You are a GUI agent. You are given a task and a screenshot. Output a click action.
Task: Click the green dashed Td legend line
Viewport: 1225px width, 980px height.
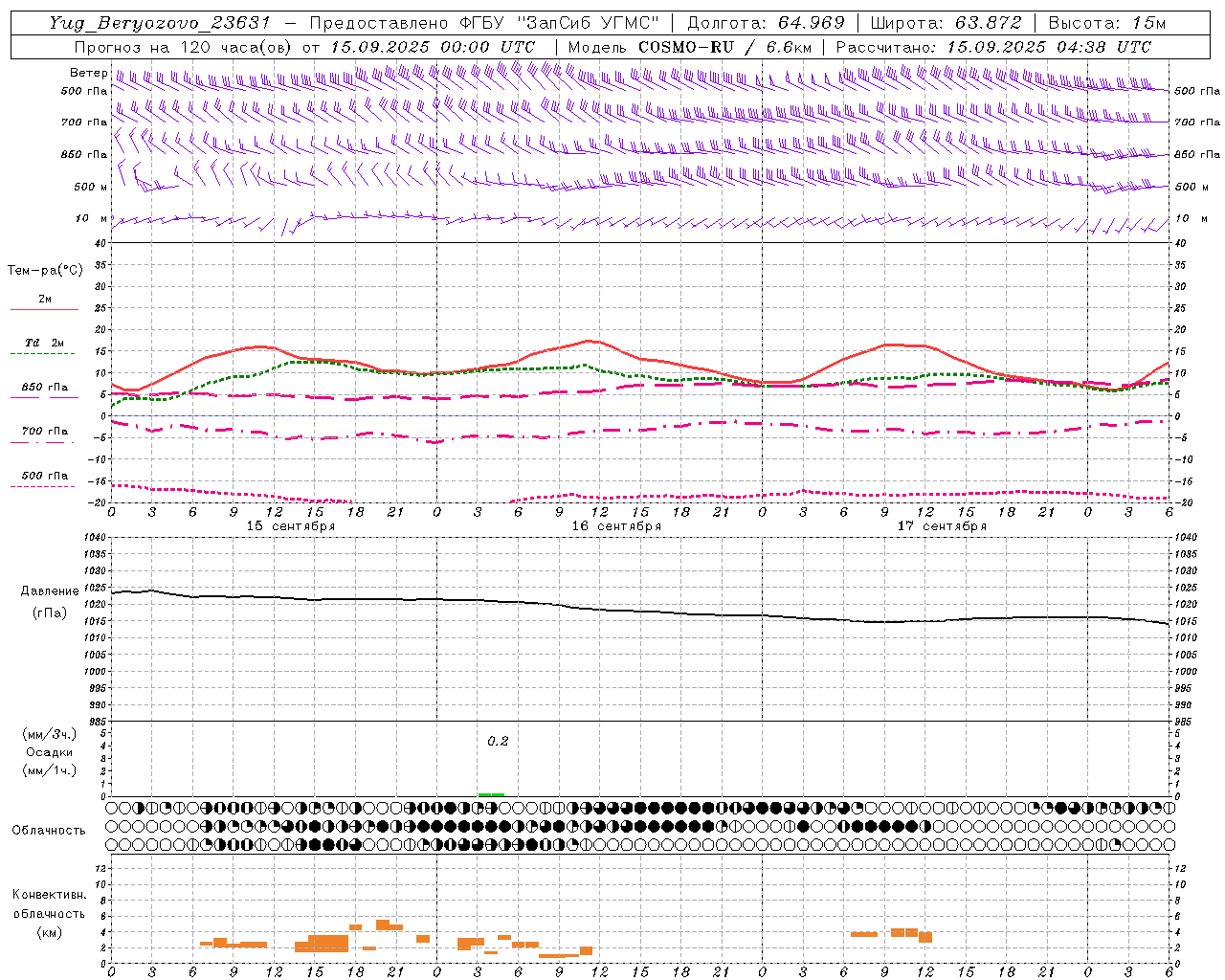[x=44, y=353]
